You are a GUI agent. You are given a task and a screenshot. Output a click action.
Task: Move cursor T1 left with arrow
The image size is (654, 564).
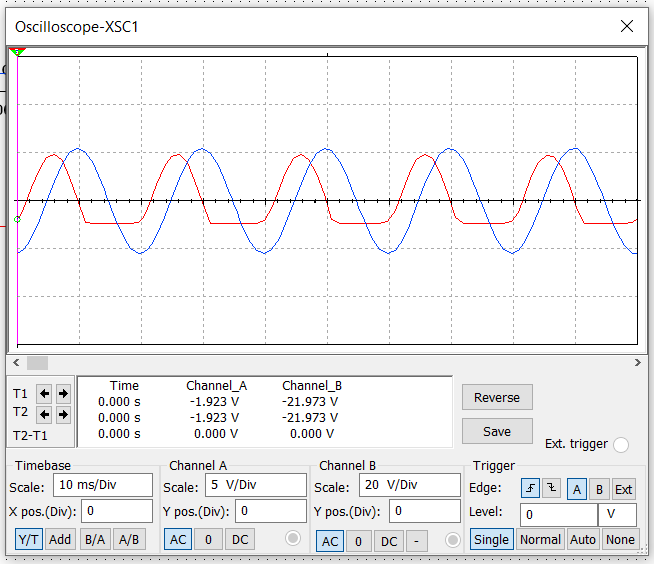45,393
